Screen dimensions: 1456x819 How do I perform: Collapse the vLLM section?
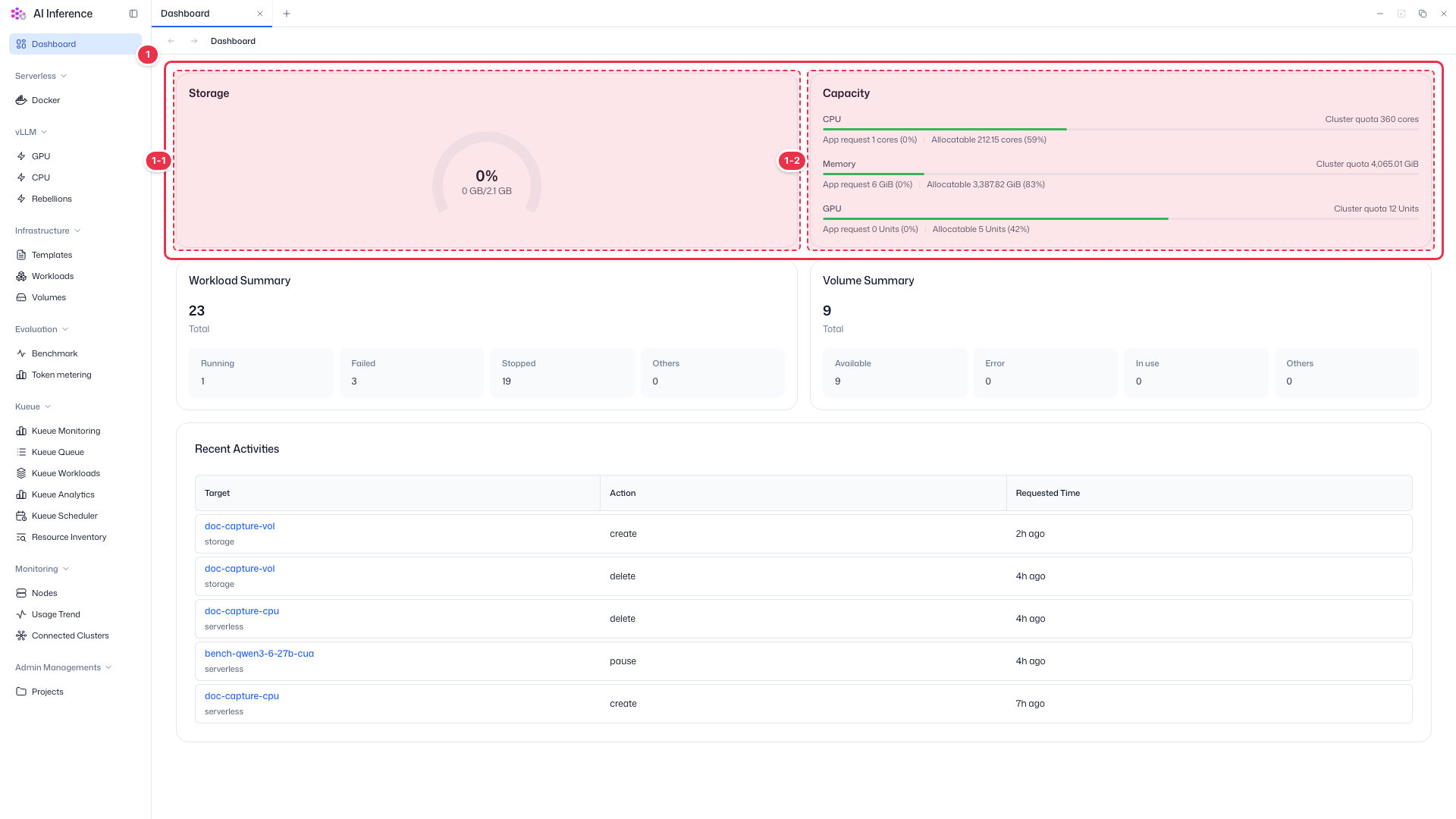tap(31, 132)
